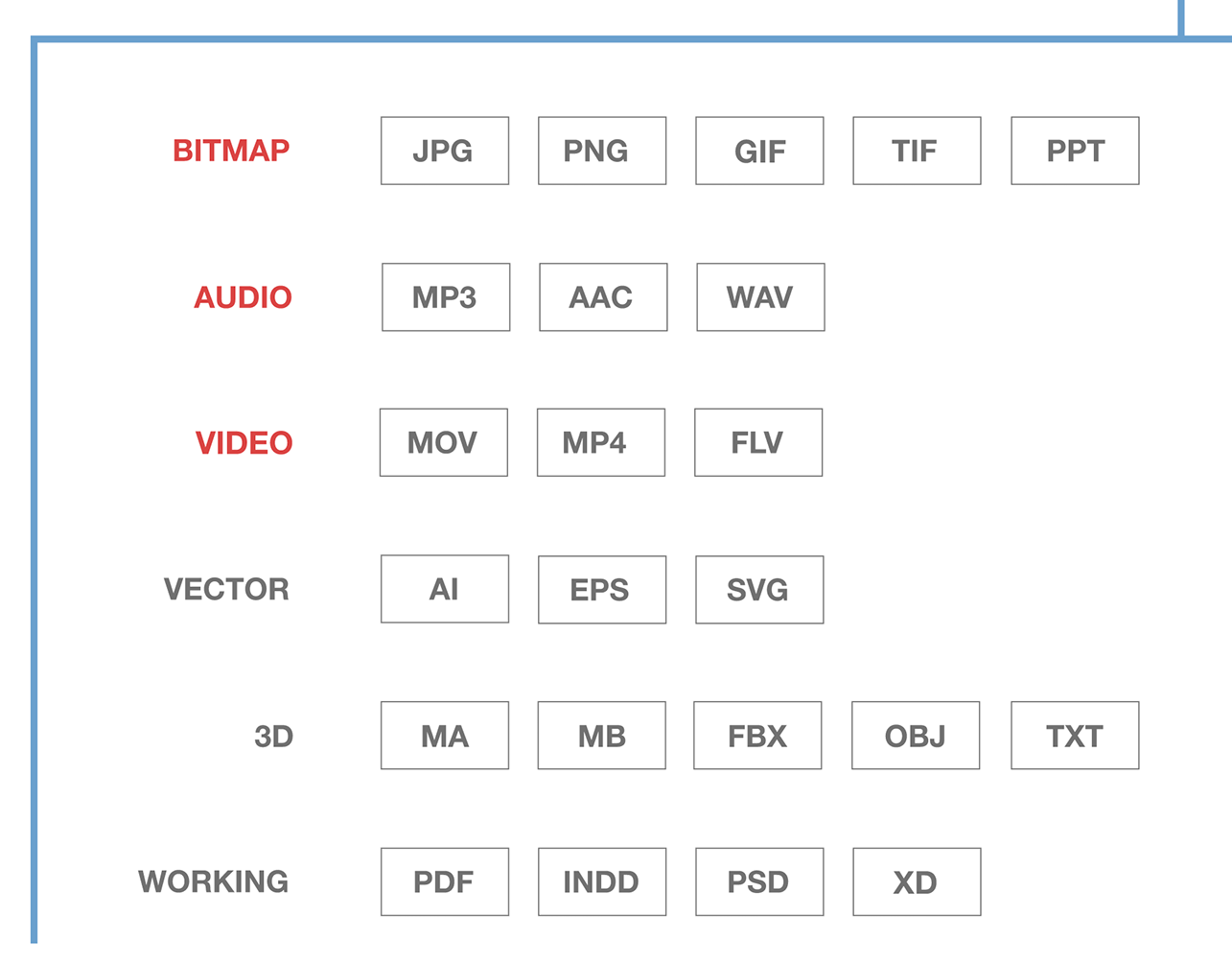Choose the GIF format box
The image size is (1232, 963).
[x=759, y=151]
